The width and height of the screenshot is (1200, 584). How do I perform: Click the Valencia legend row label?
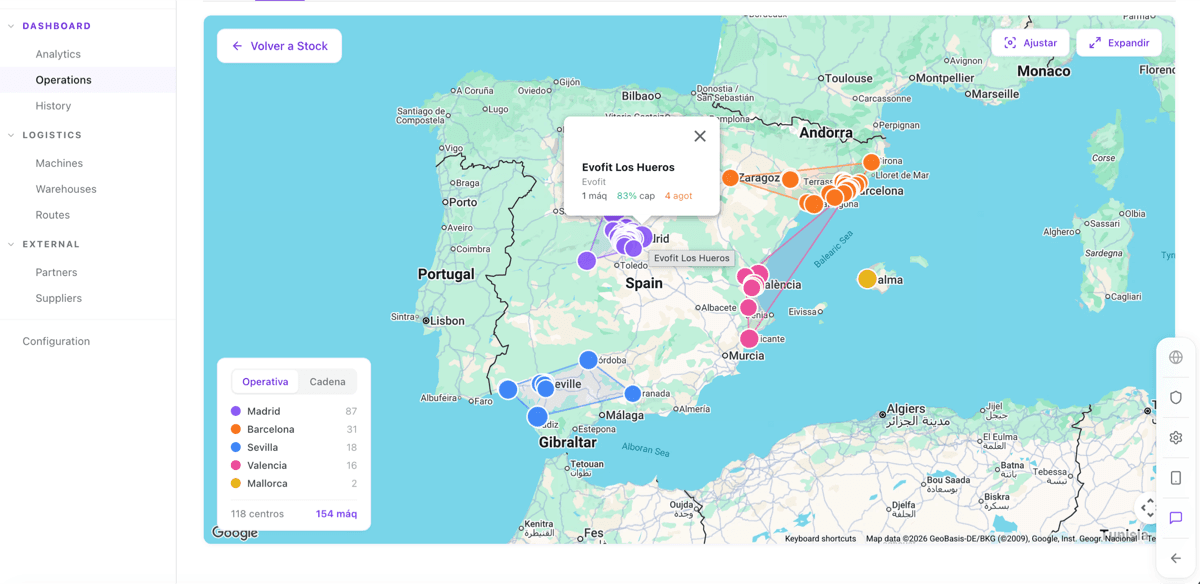[x=267, y=465]
